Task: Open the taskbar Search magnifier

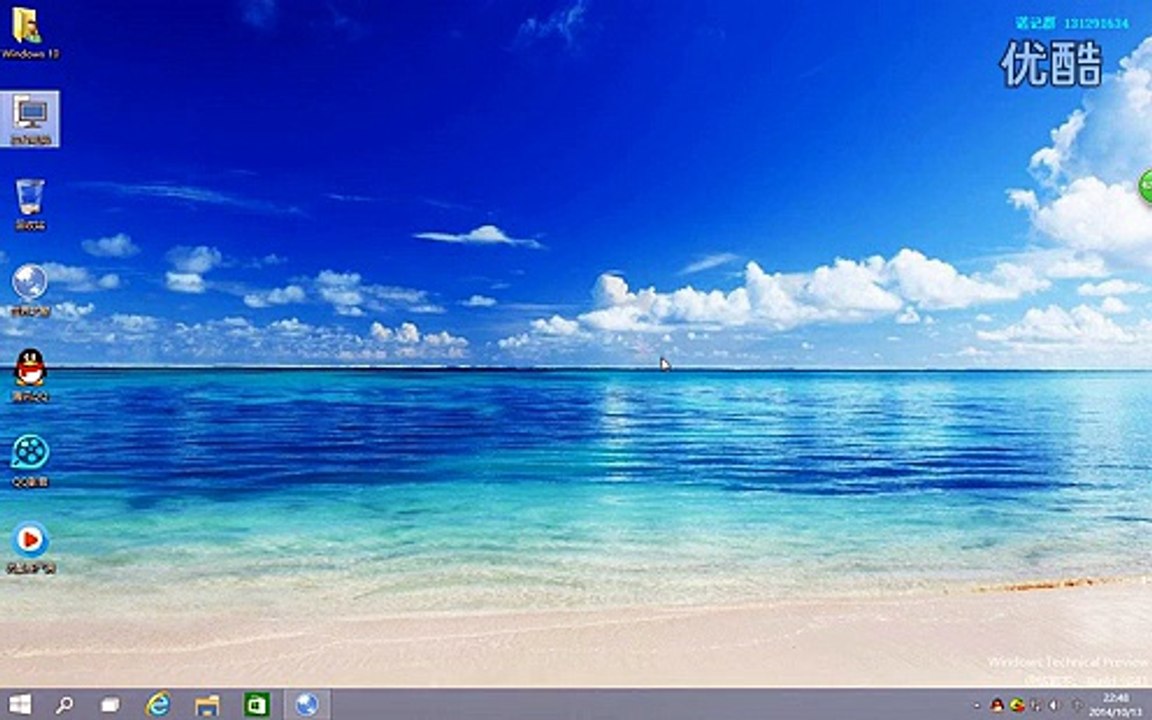Action: tap(64, 705)
